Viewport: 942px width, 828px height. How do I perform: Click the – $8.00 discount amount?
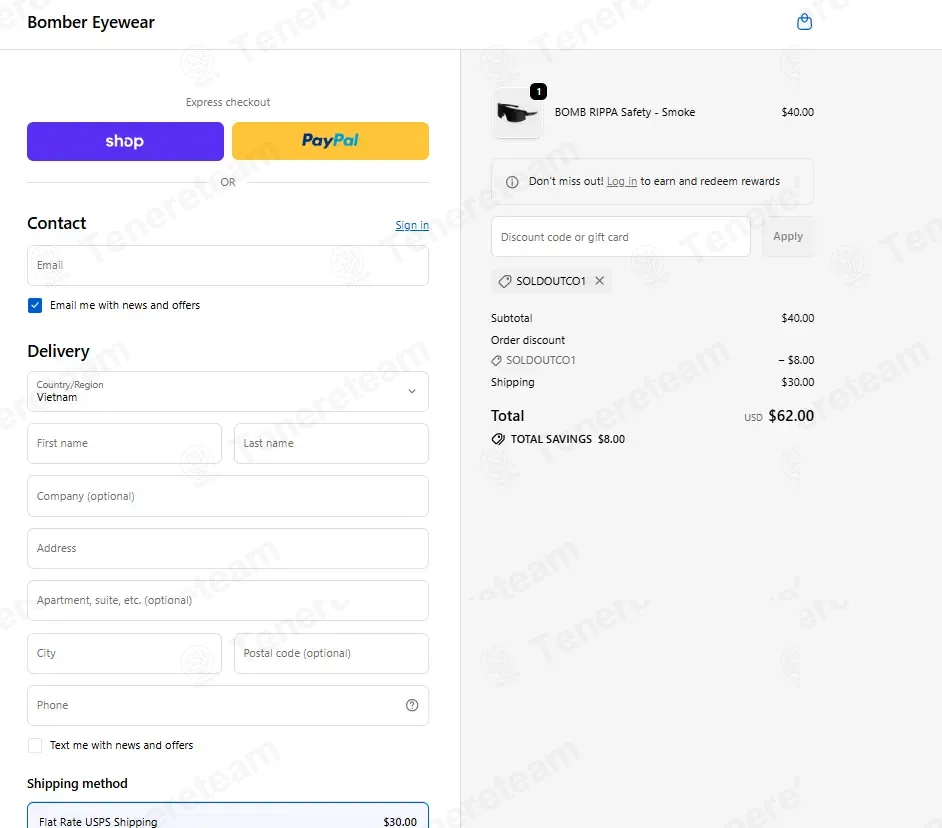pos(796,361)
